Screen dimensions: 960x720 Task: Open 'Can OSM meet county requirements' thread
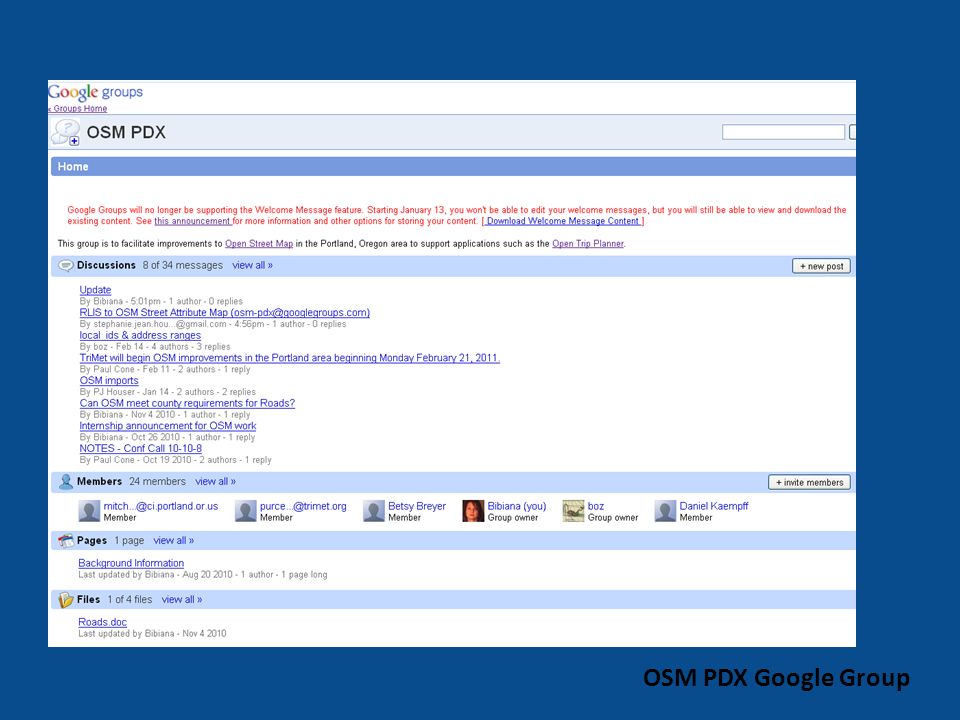coord(187,403)
